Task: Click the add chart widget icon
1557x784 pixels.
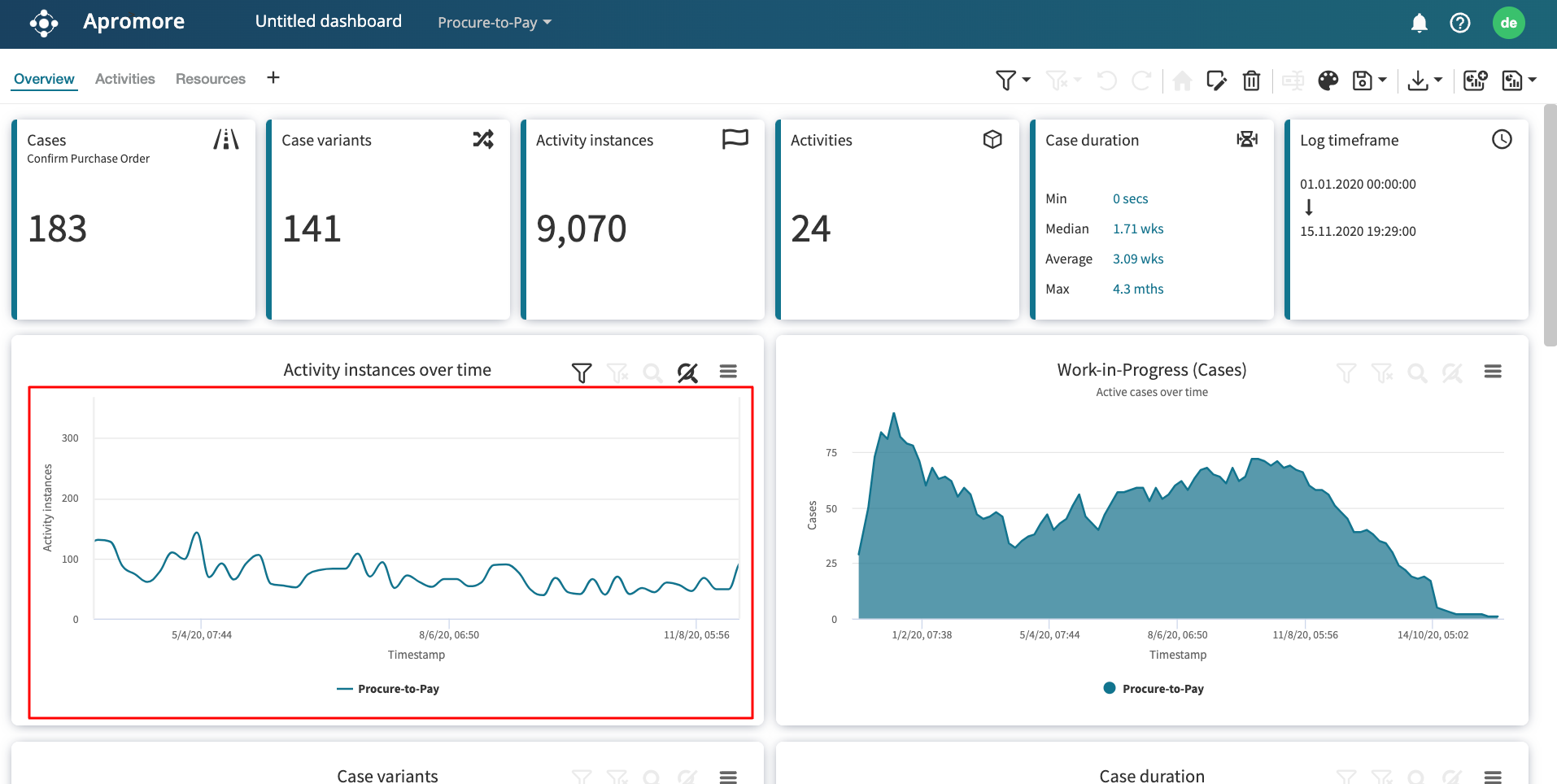Action: pos(1475,81)
